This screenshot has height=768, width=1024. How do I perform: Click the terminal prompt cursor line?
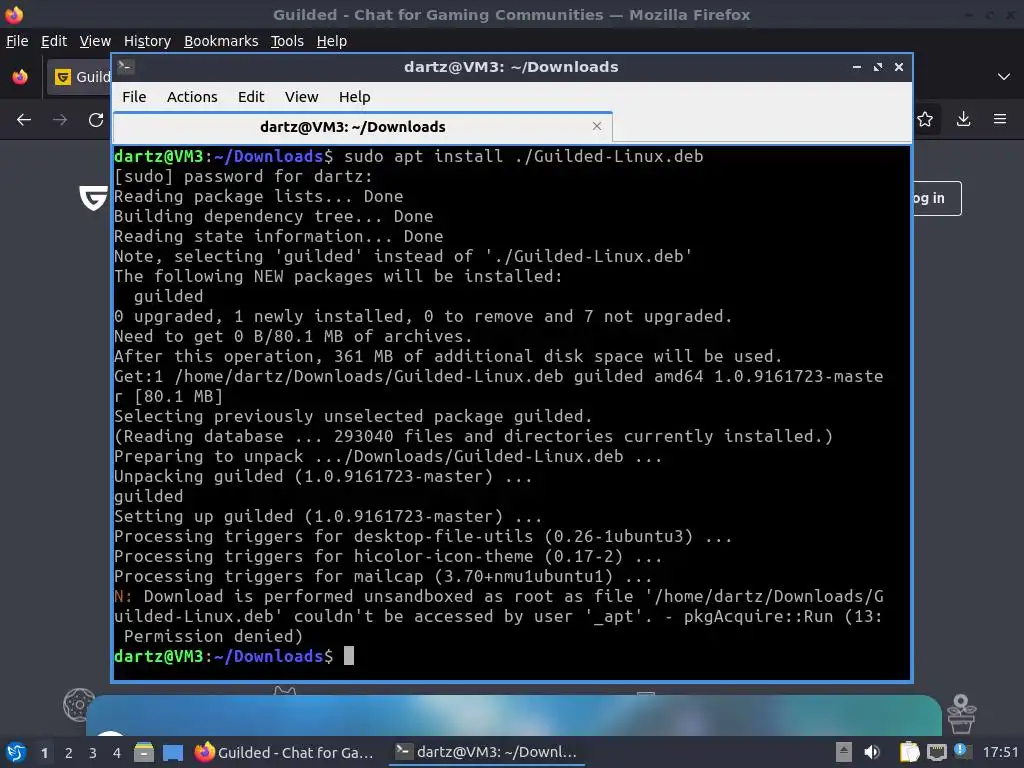[x=233, y=656]
